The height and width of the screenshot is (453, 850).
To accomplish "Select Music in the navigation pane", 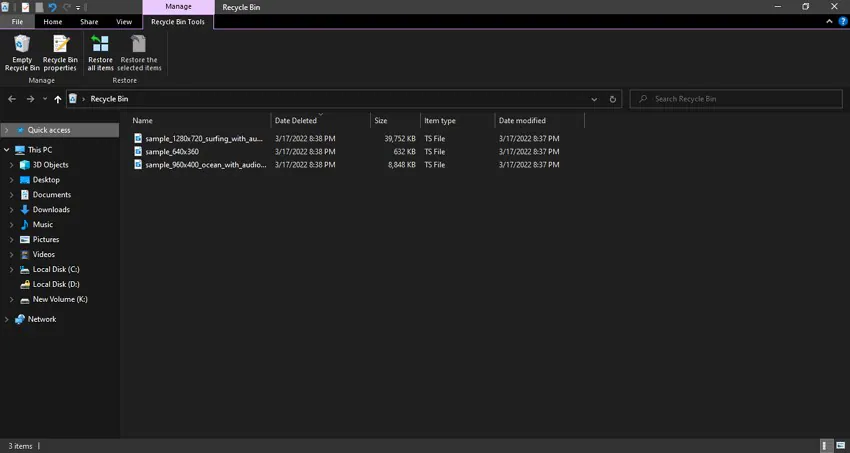I will tap(42, 224).
